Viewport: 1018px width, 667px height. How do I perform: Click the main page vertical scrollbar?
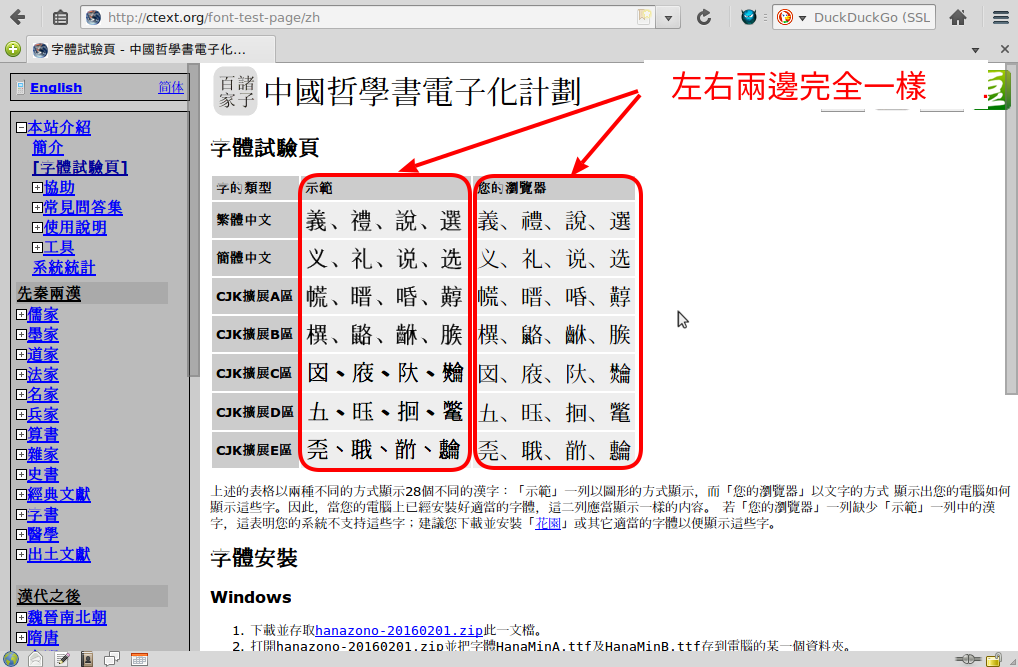tap(1011, 229)
